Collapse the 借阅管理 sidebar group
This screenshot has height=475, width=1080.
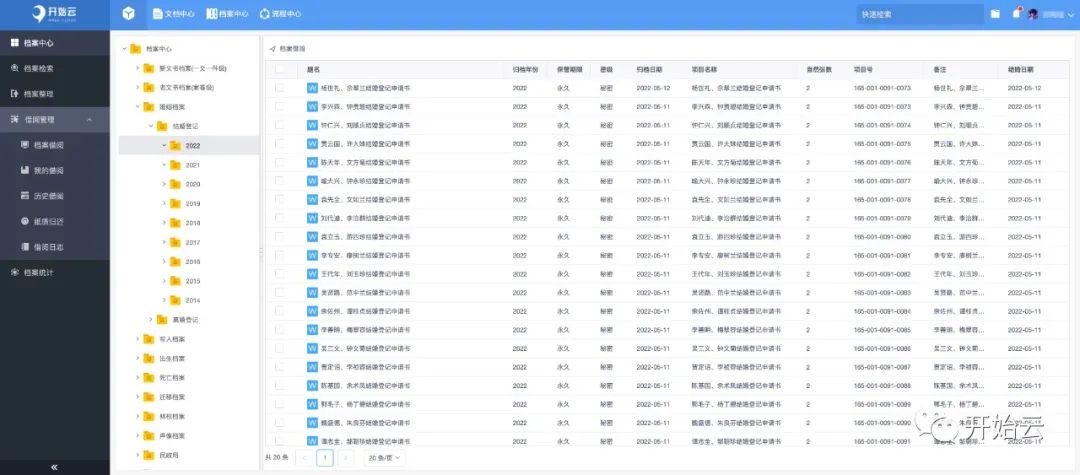click(90, 119)
